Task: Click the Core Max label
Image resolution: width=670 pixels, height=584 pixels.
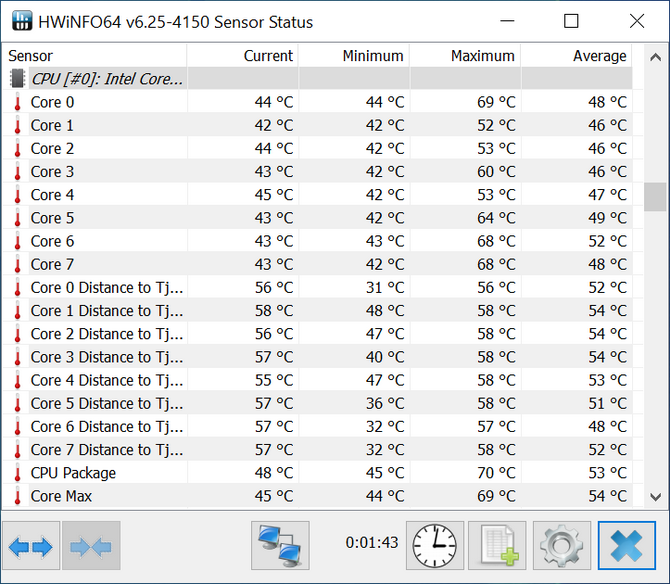Action: pyautogui.click(x=61, y=496)
